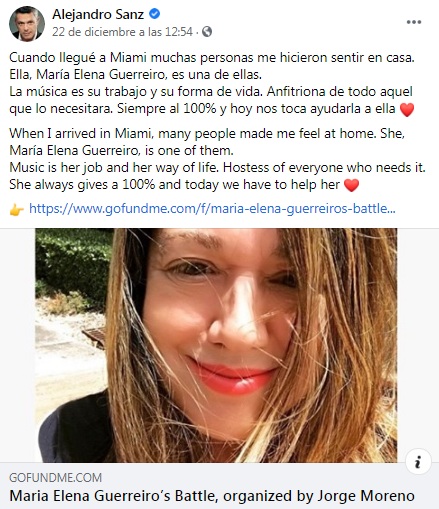Click the blue verified badge icon
This screenshot has width=439, height=509.
154,14
